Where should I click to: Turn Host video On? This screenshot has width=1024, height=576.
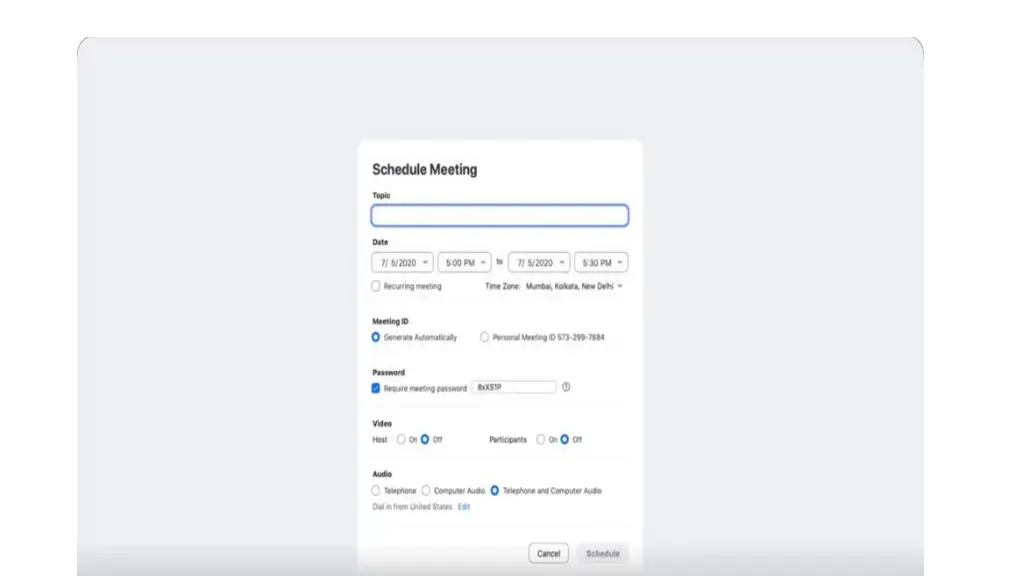[x=401, y=439]
